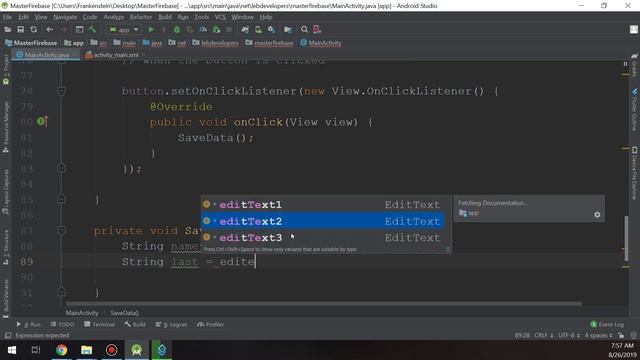Click the Debug app bug icon

pyautogui.click(x=177, y=29)
